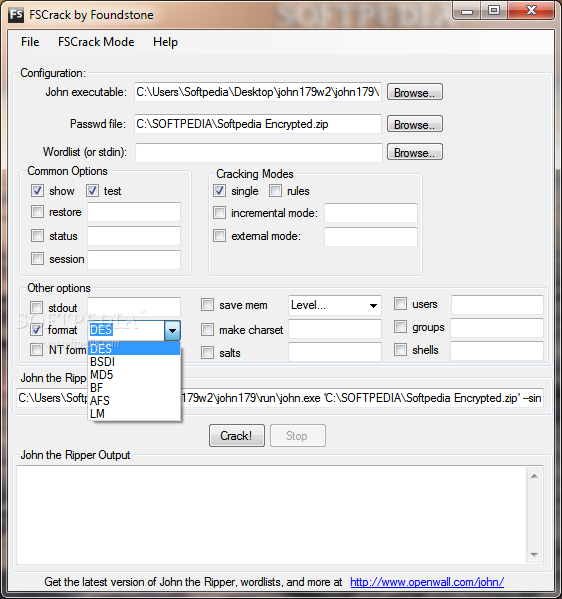Select AFS in the format list
Viewport: 562px width, 599px height.
[134, 400]
